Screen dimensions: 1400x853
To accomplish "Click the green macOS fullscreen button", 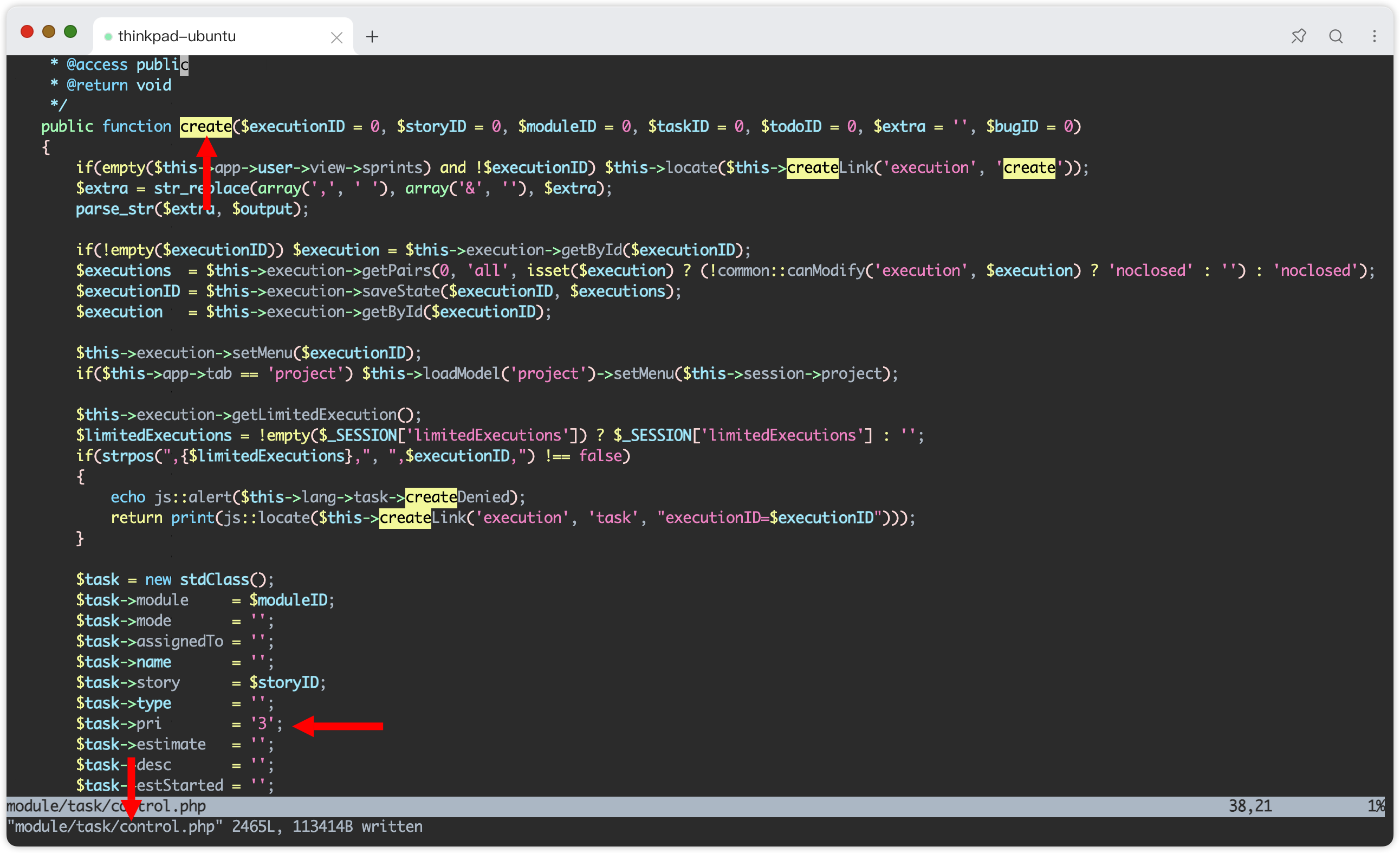I will point(70,31).
